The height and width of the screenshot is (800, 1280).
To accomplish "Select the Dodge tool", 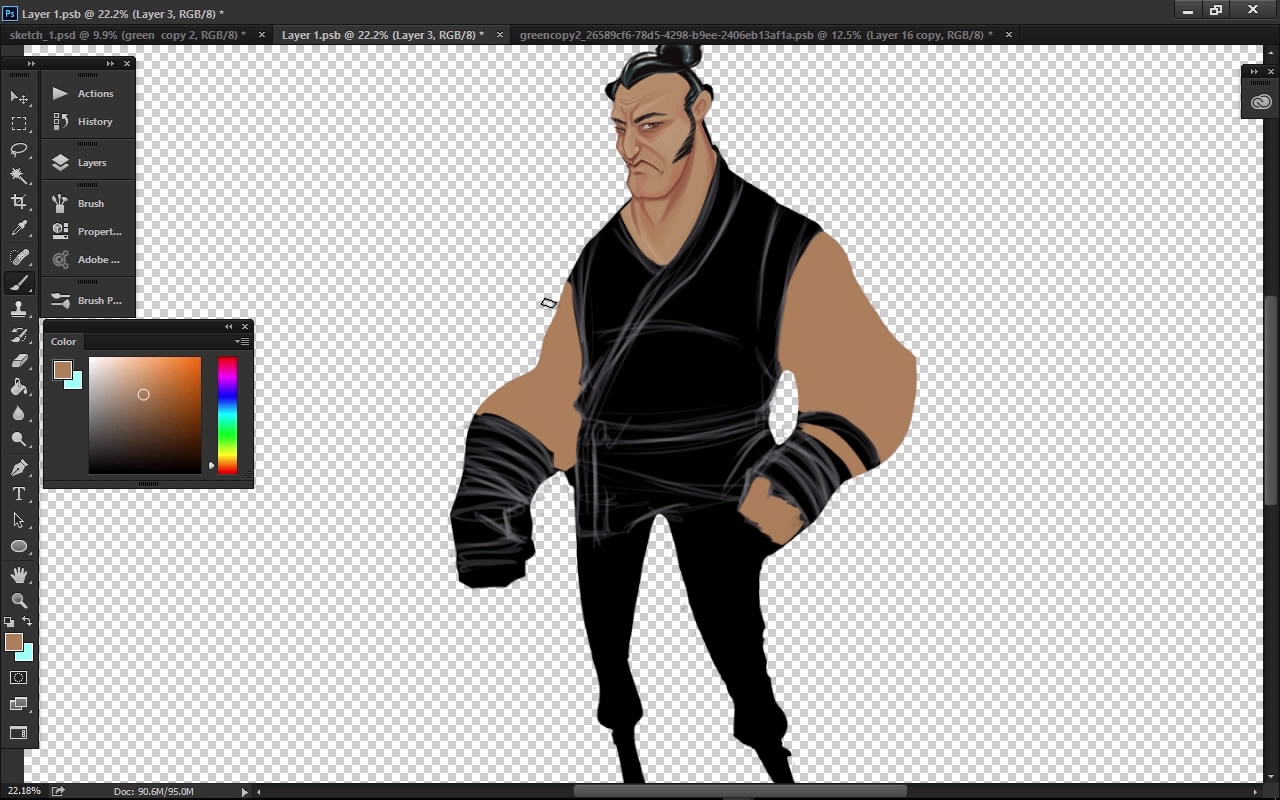I will click(x=19, y=439).
